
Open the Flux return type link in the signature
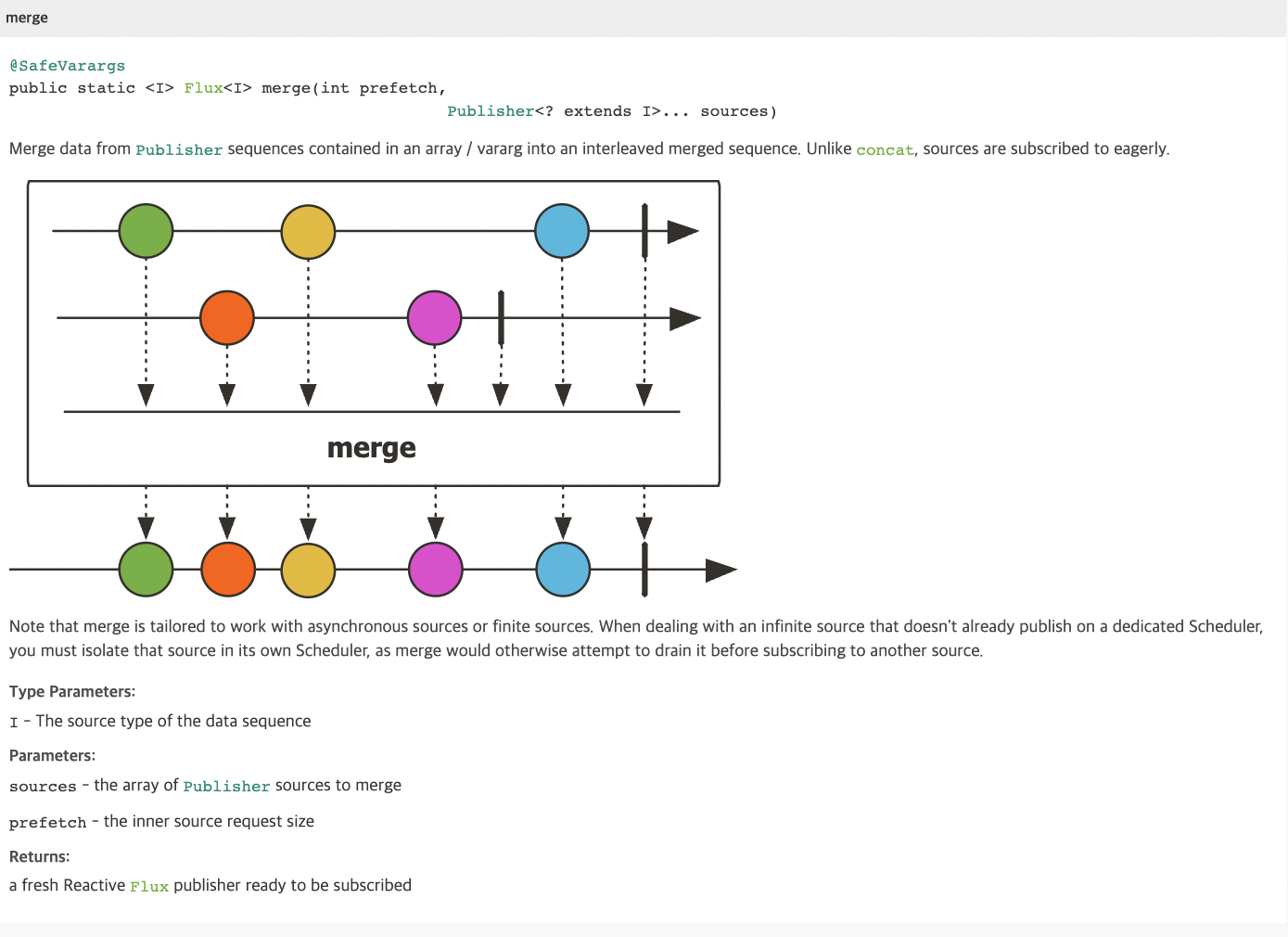[203, 88]
